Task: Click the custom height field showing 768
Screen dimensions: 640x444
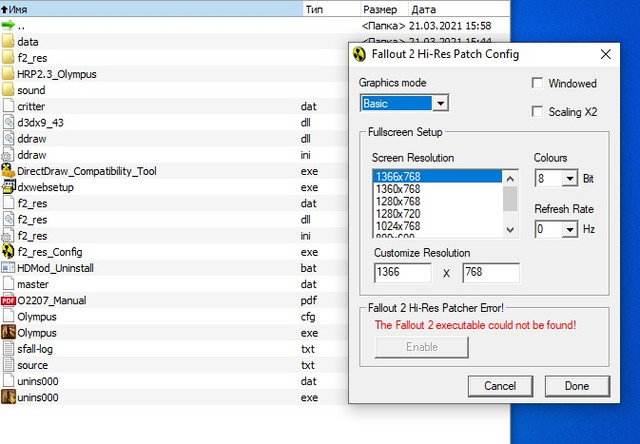Action: 491,272
